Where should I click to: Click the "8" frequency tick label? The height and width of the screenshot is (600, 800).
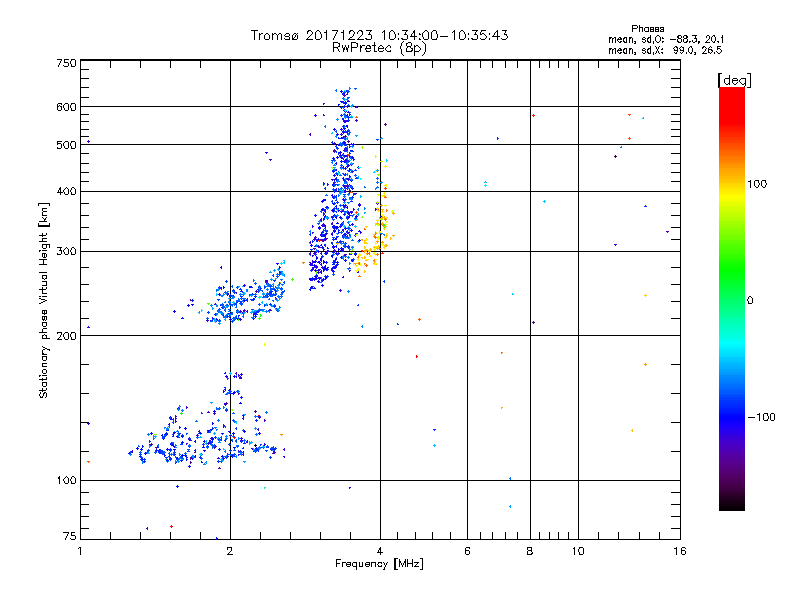click(x=530, y=551)
